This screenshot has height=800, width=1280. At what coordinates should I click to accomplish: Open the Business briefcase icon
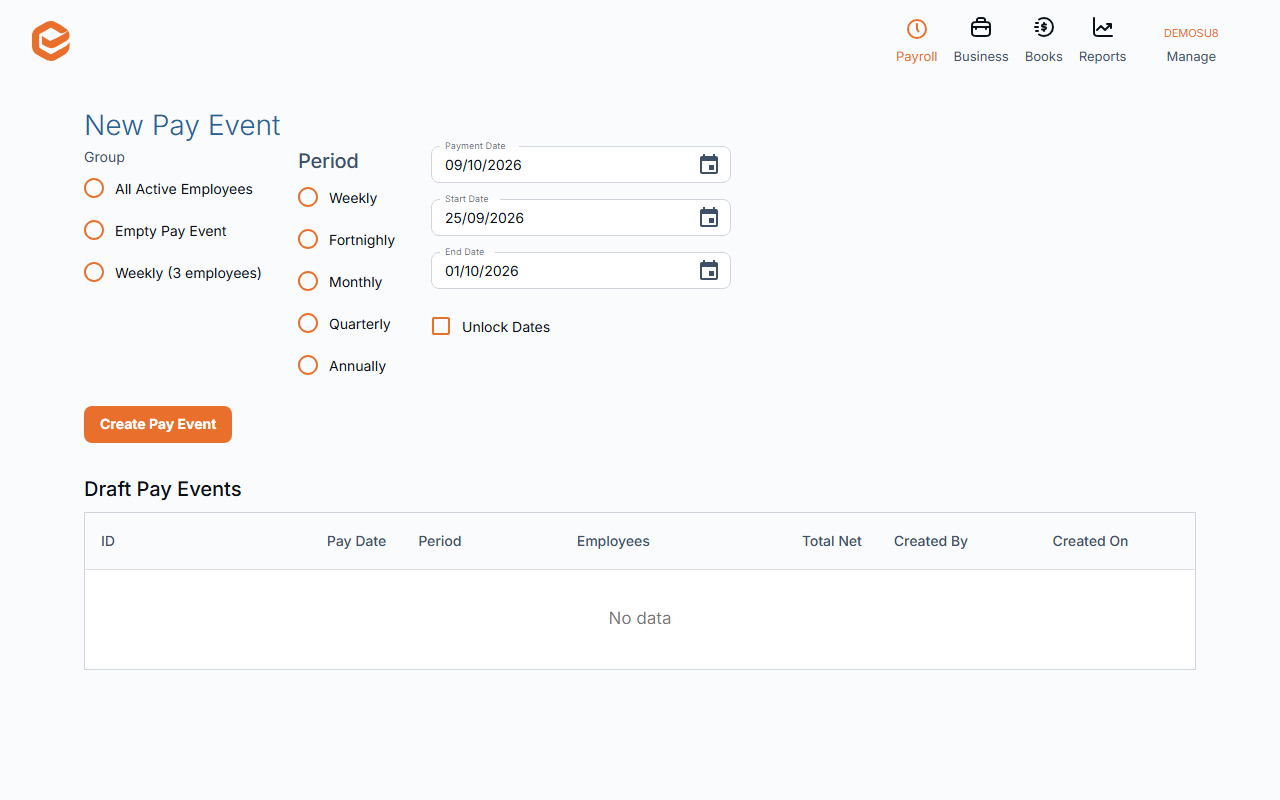[x=981, y=28]
